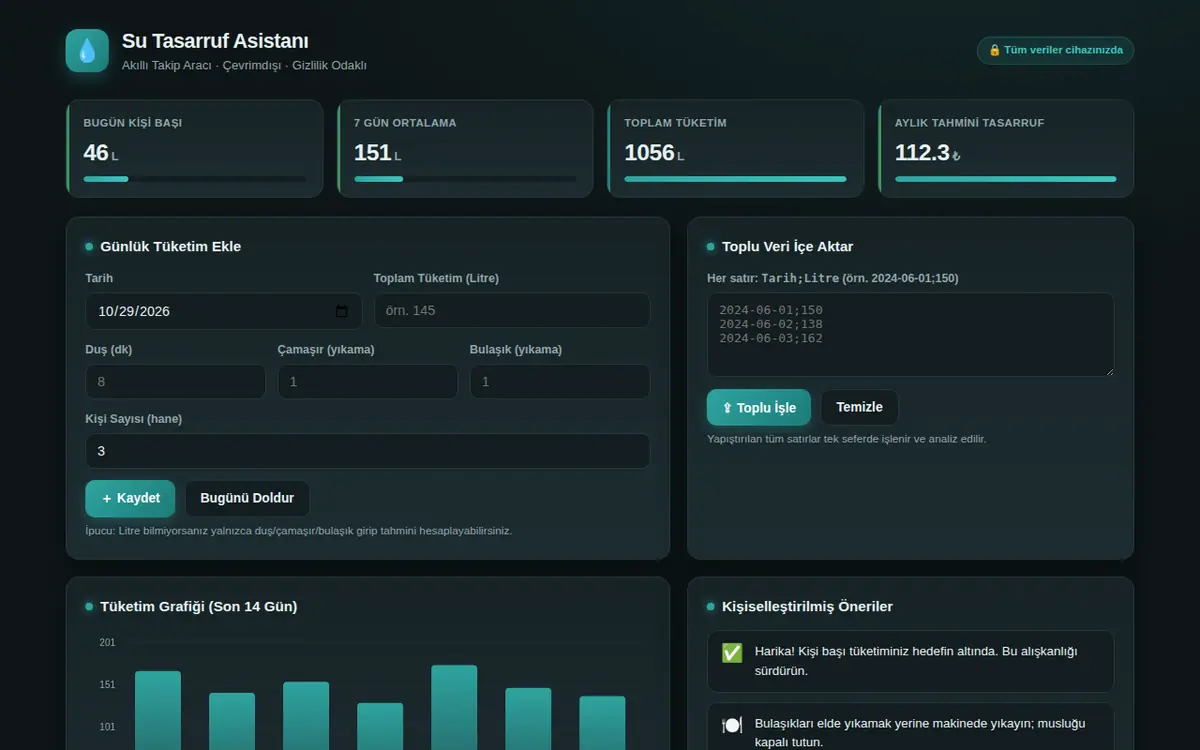
Task: Click the plate-and-cutlery recommendation icon
Action: pyautogui.click(x=732, y=725)
